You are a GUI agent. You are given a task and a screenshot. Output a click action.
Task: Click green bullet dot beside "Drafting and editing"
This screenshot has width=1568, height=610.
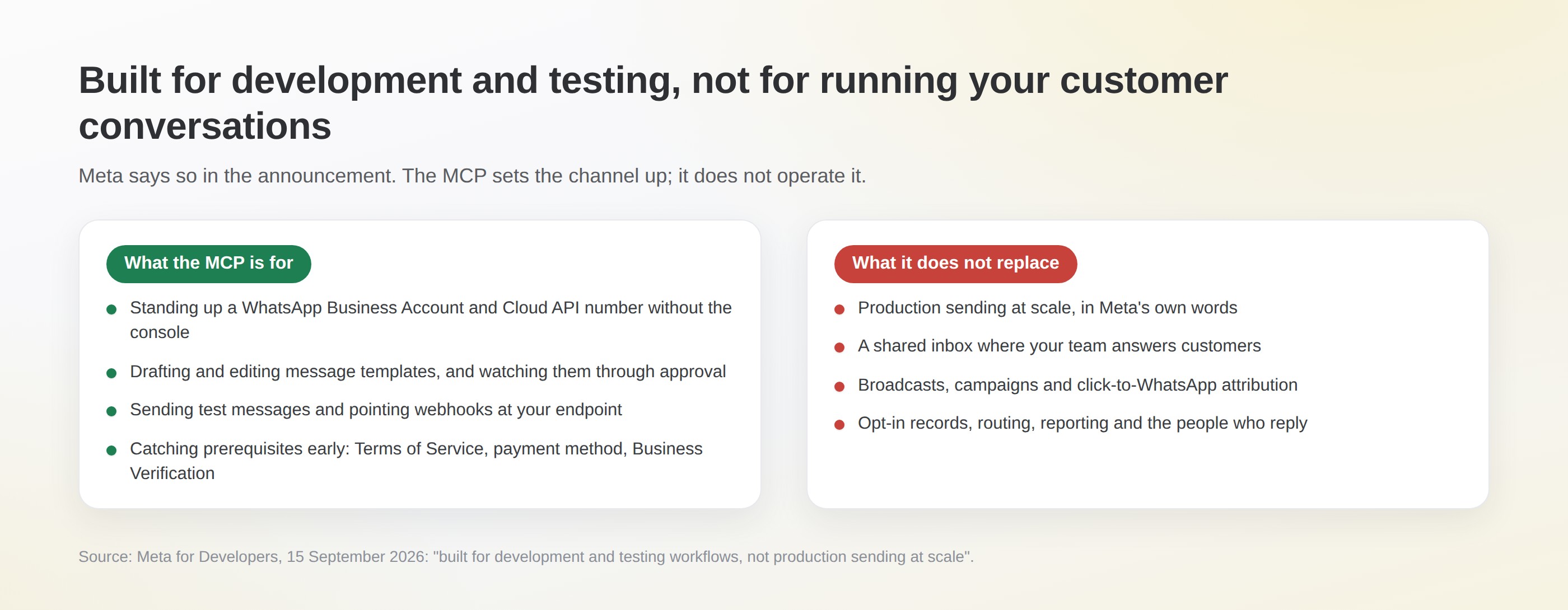[x=111, y=373]
